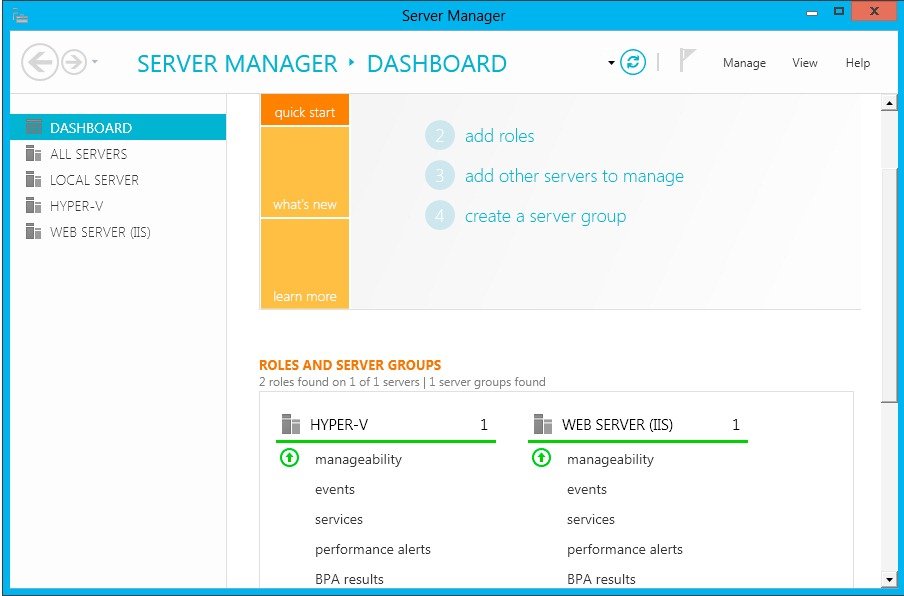This screenshot has height=596, width=904.
Task: Open events under Web Server (IIS)
Action: pyautogui.click(x=586, y=489)
